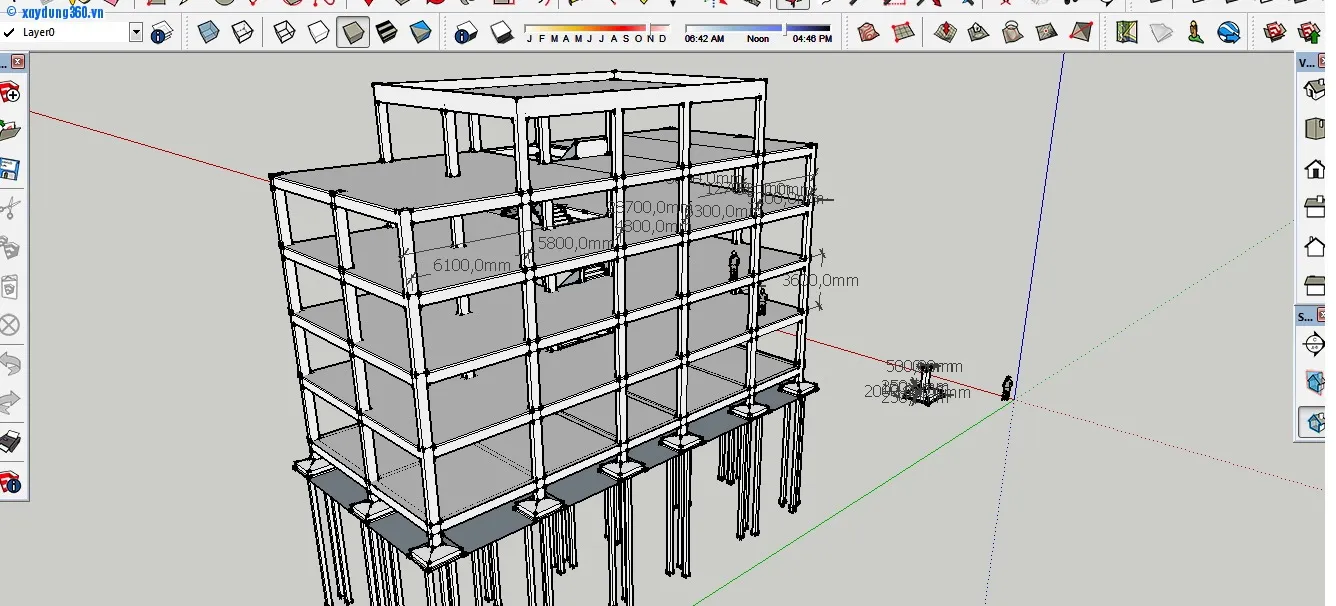Image resolution: width=1336 pixels, height=606 pixels.
Task: Switch to Wireframe display mode
Action: pyautogui.click(x=284, y=33)
